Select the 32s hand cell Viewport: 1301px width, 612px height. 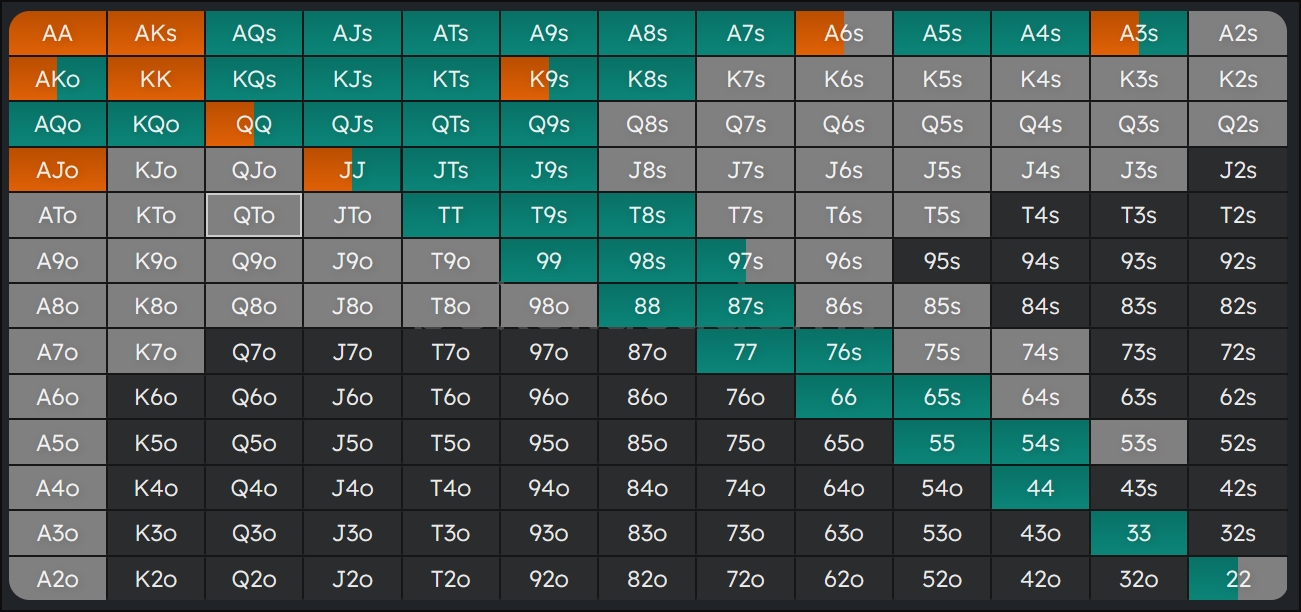pos(1238,533)
